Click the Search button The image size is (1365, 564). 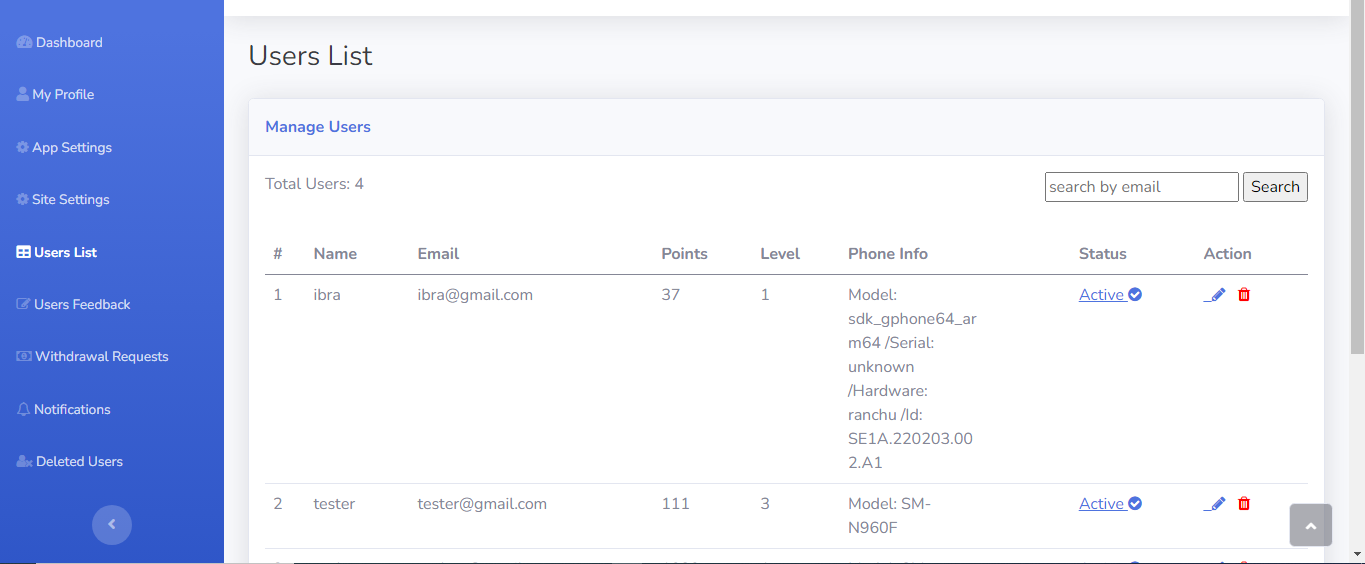[x=1275, y=187]
